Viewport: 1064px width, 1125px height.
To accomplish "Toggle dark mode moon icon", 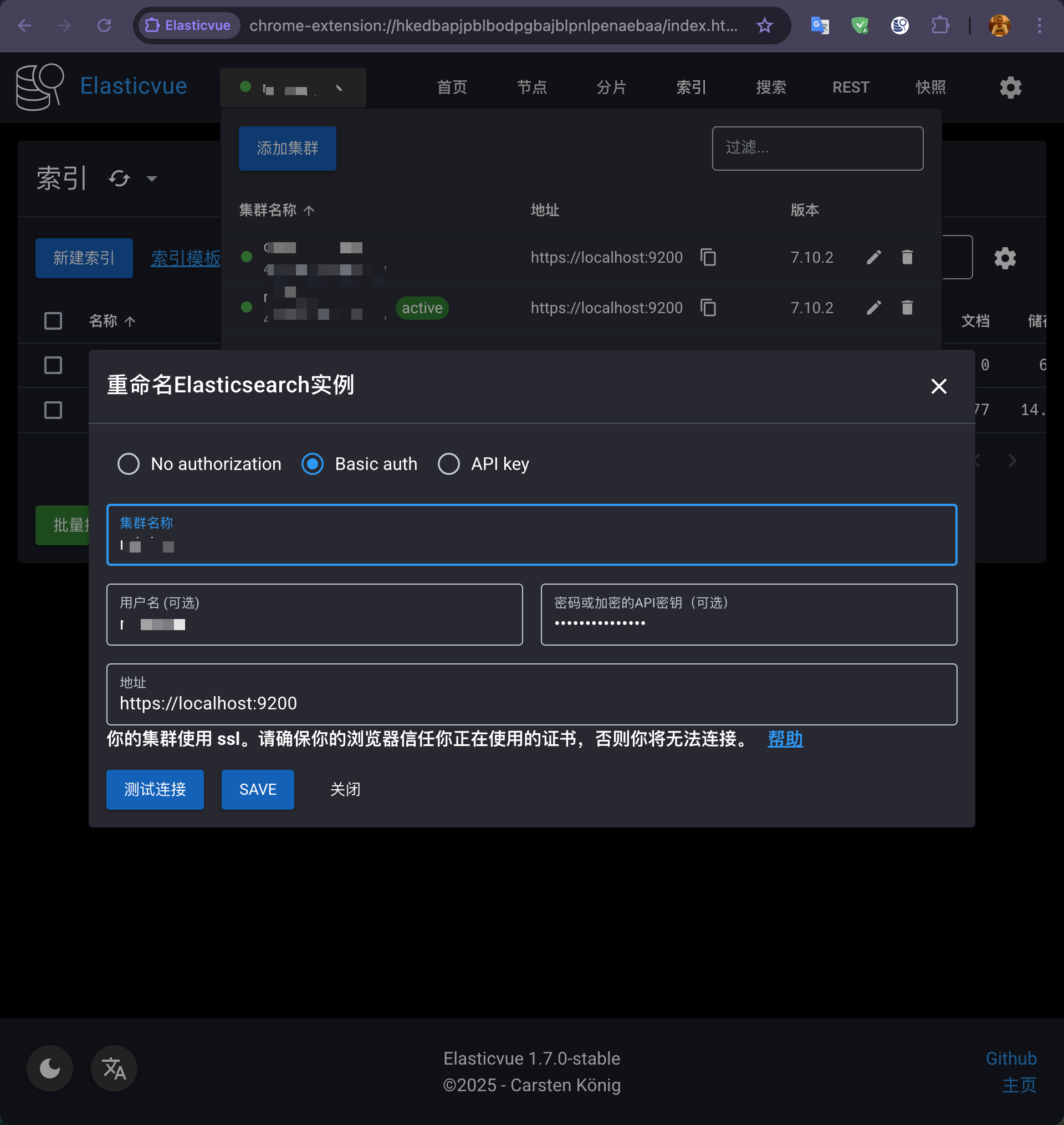I will tap(50, 1068).
